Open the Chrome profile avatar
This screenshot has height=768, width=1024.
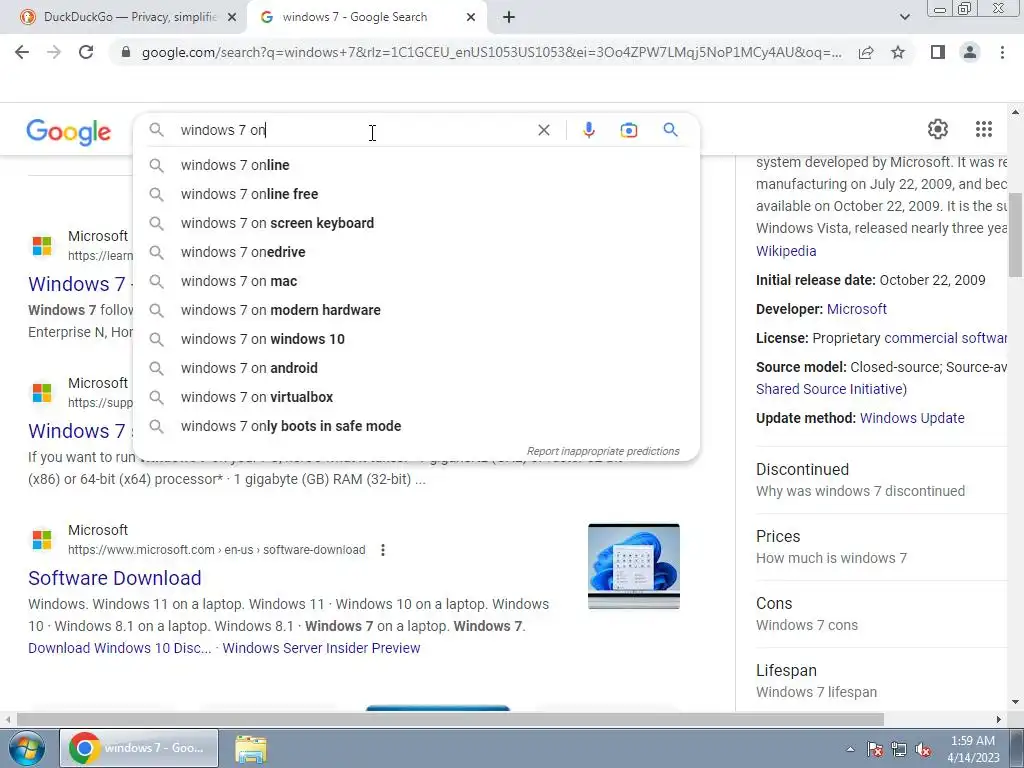coord(970,52)
